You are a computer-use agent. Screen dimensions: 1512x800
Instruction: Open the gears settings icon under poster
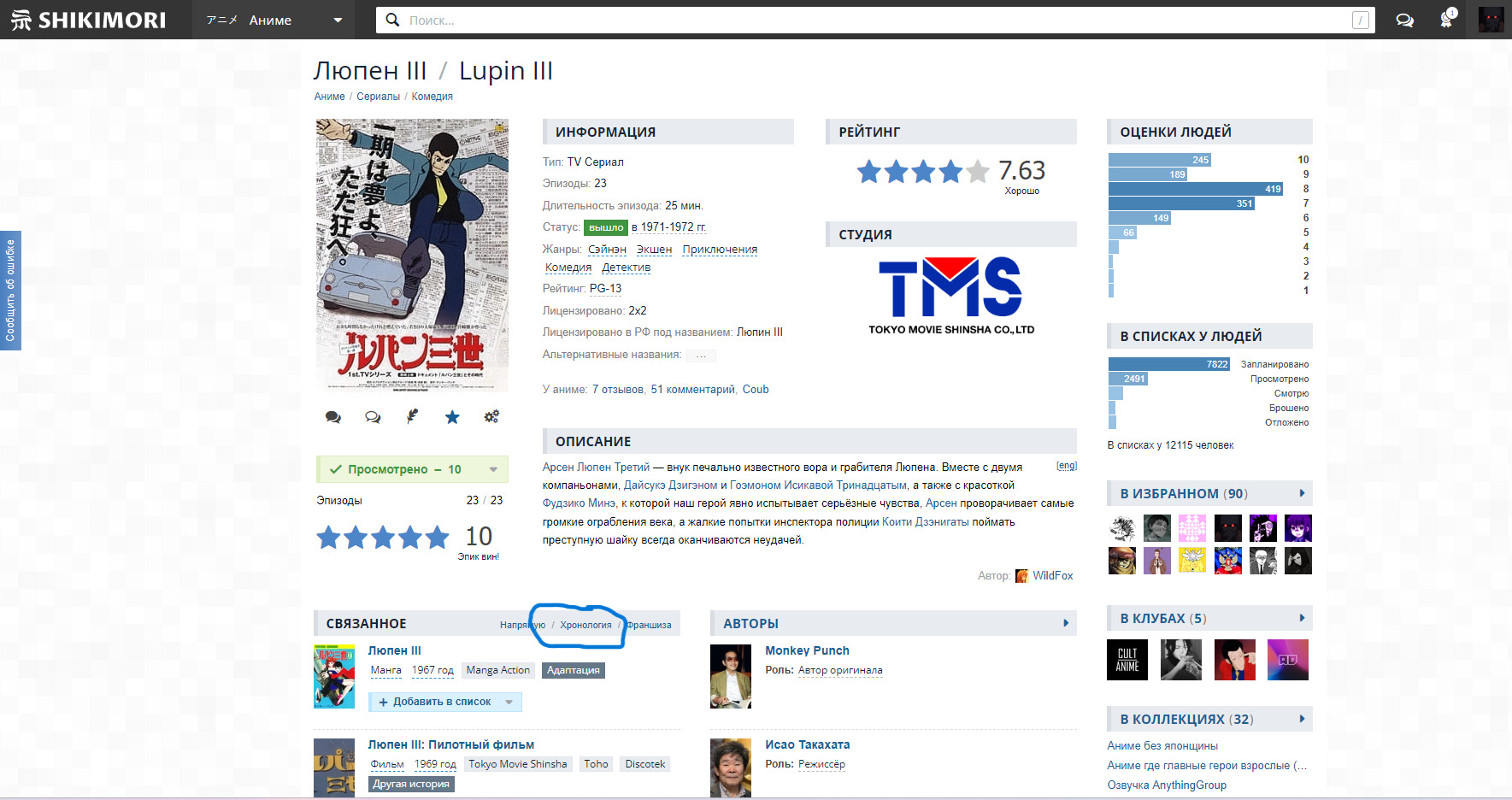coord(491,416)
